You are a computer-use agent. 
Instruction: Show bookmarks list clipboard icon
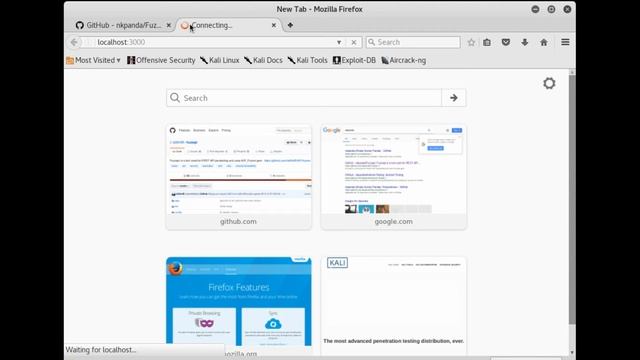487,42
